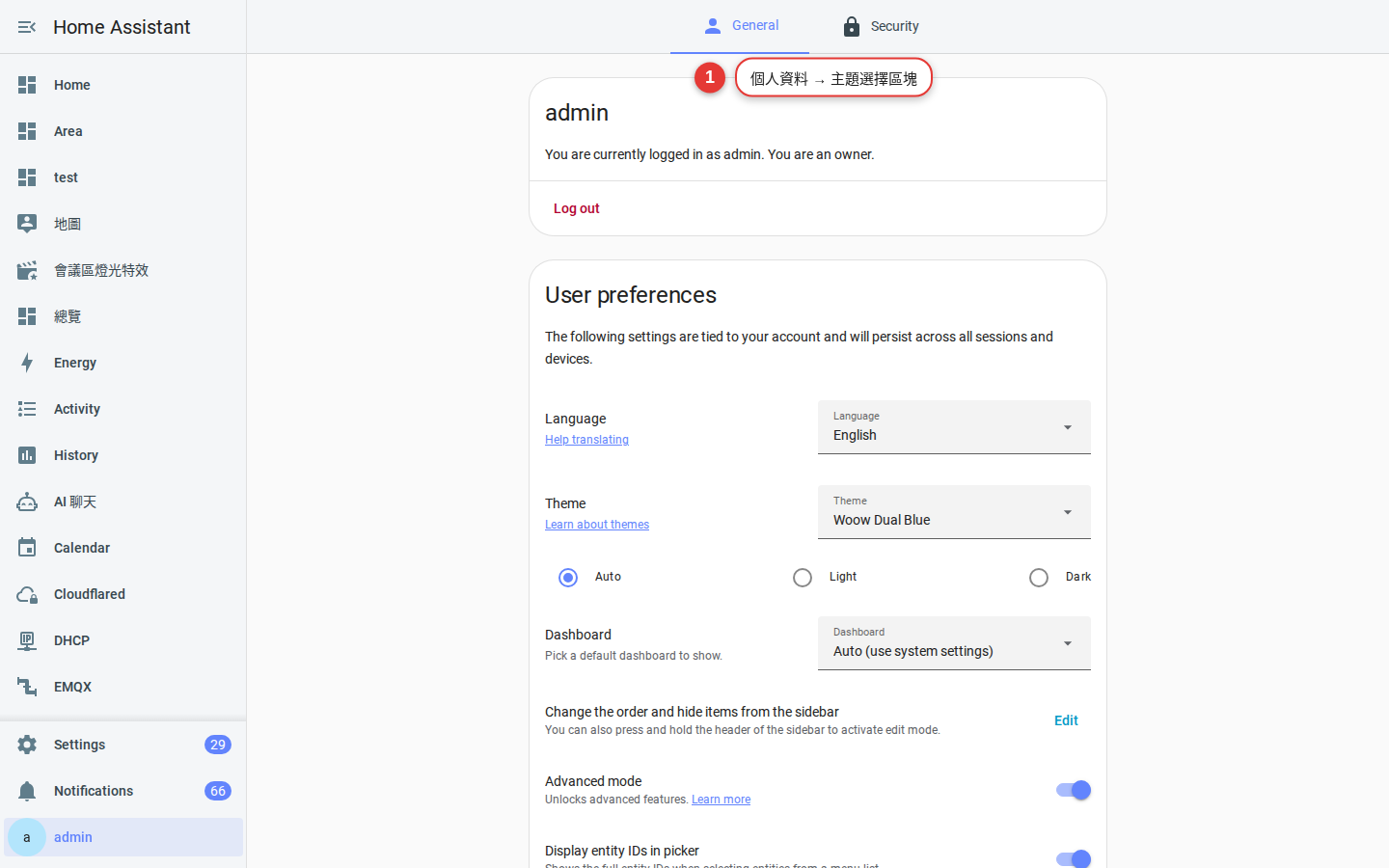Switch to the General tab

coord(740,26)
